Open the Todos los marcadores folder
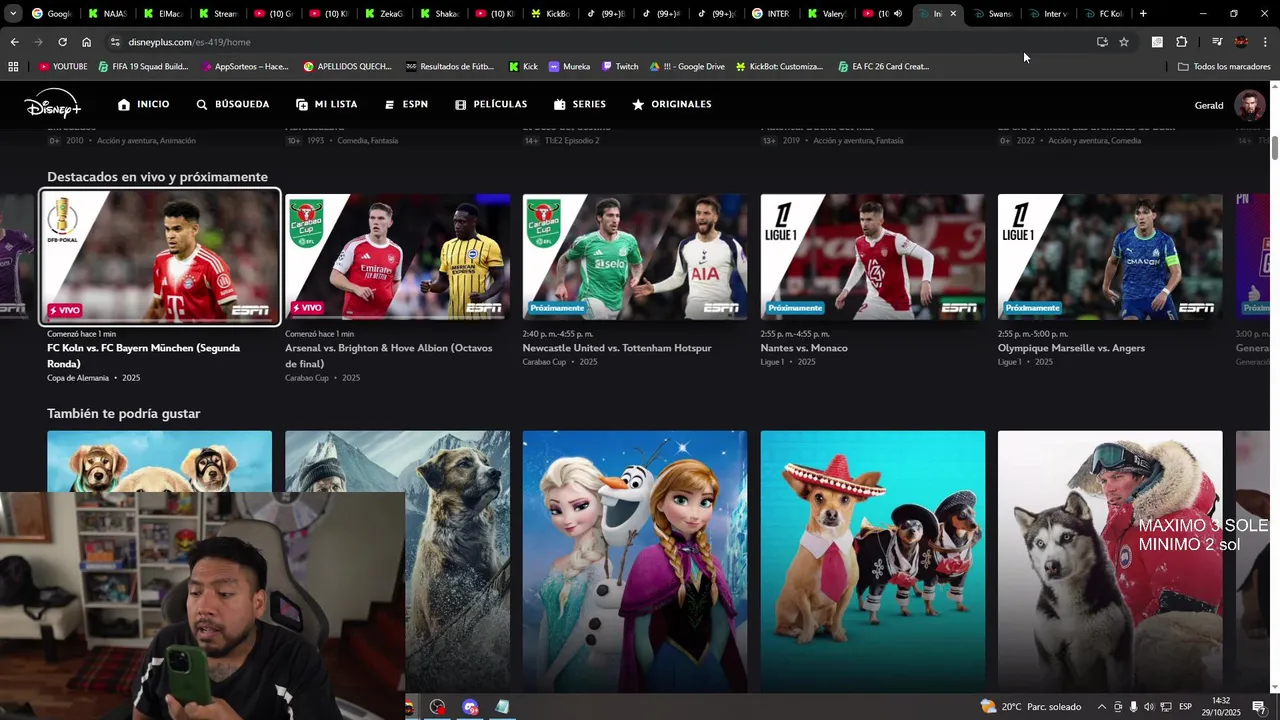 [1224, 67]
